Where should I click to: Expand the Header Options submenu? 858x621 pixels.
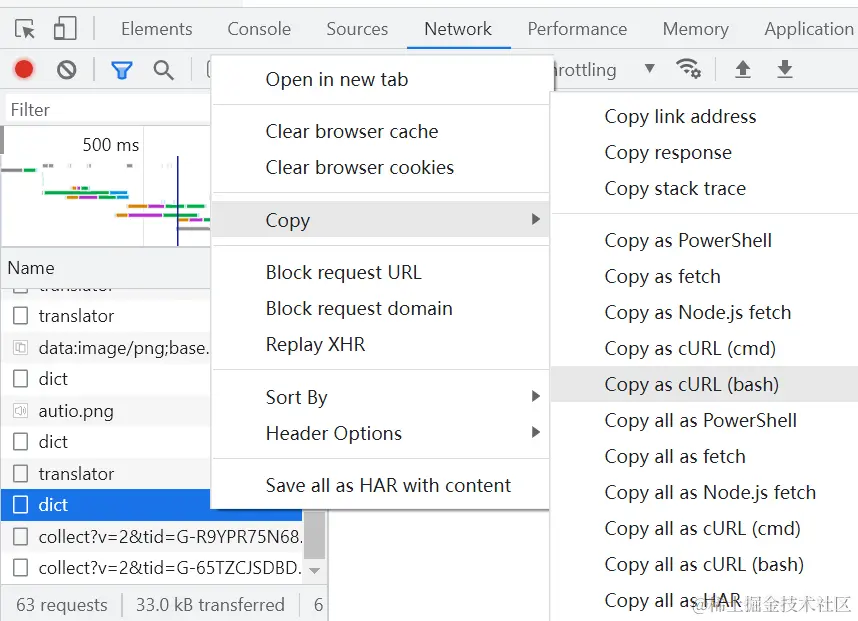pyautogui.click(x=380, y=433)
